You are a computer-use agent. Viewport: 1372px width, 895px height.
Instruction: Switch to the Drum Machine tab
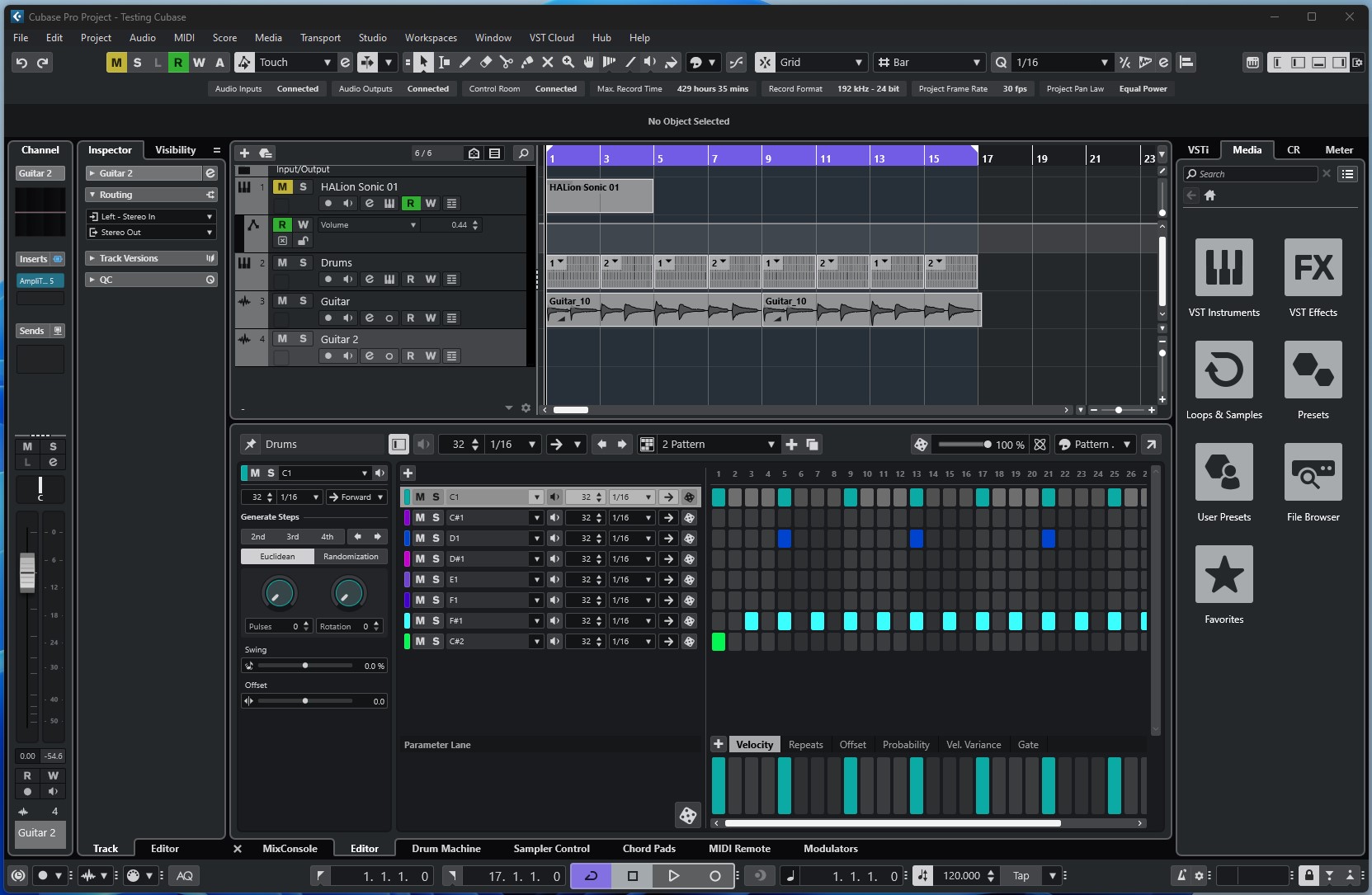tap(446, 849)
